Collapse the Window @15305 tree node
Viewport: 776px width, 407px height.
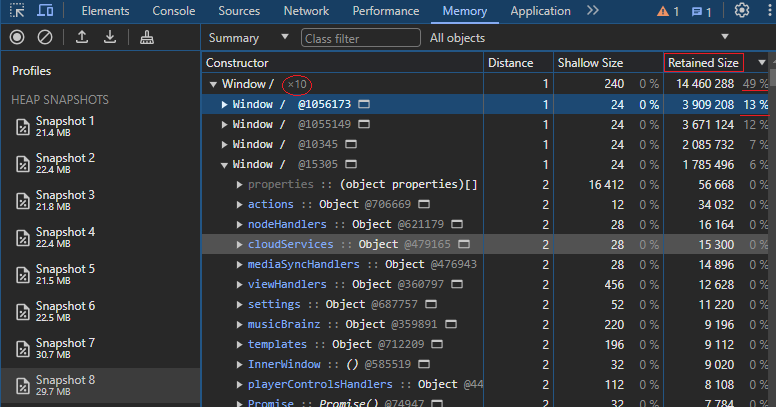tap(225, 164)
